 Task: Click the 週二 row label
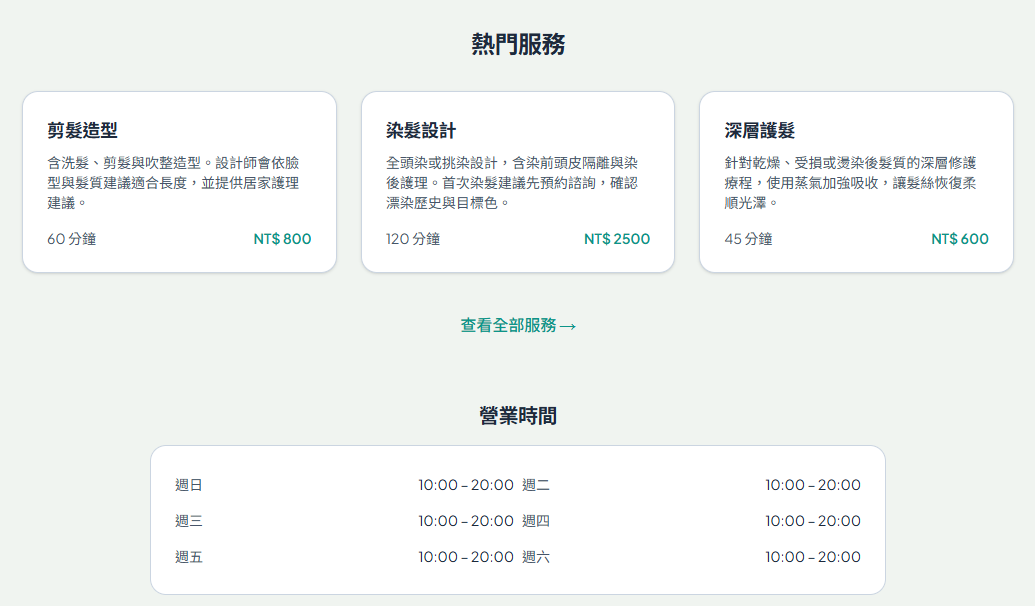[x=536, y=485]
